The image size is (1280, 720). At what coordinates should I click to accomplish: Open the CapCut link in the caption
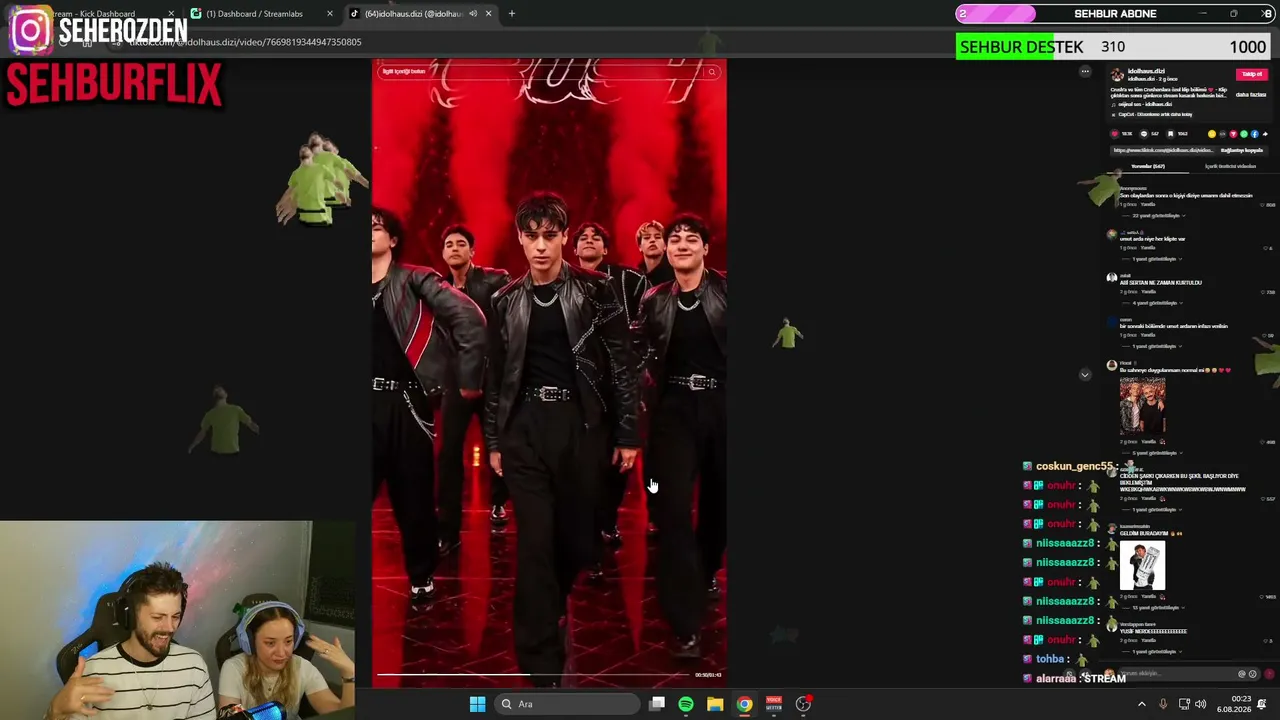[1154, 114]
